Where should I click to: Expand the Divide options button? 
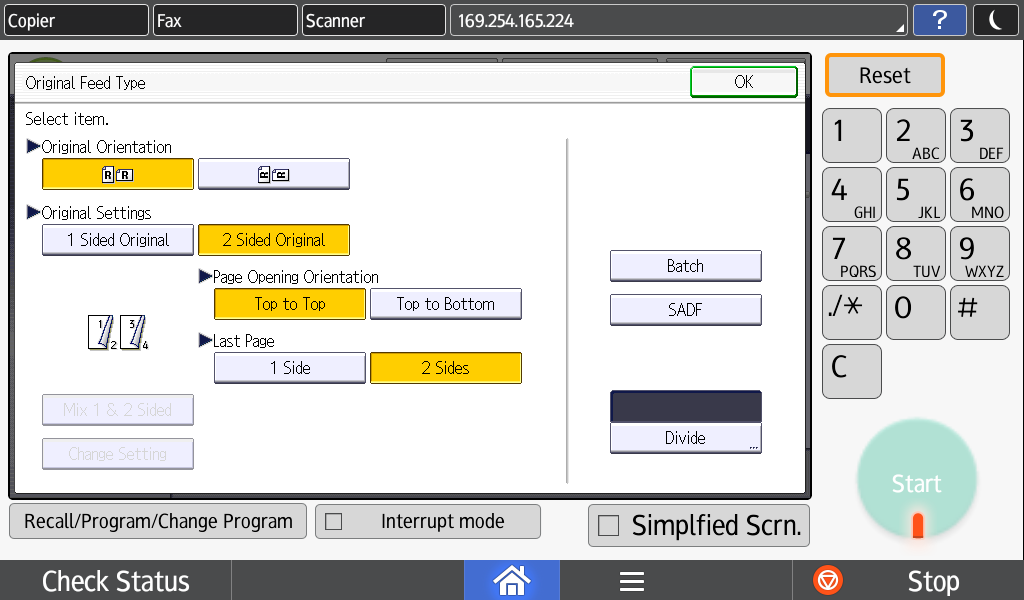[685, 438]
